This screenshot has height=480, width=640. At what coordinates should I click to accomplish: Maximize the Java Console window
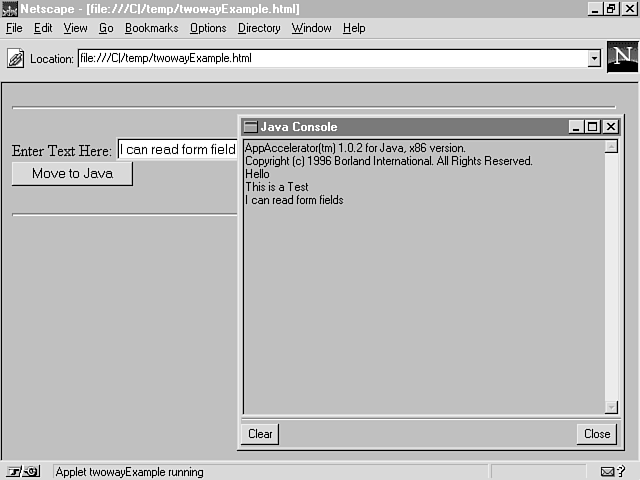(593, 127)
